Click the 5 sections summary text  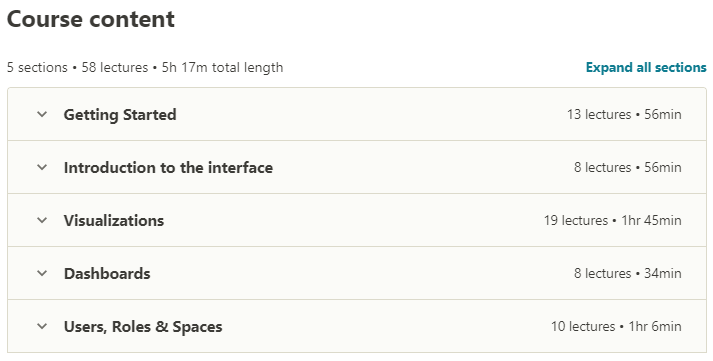click(x=37, y=67)
